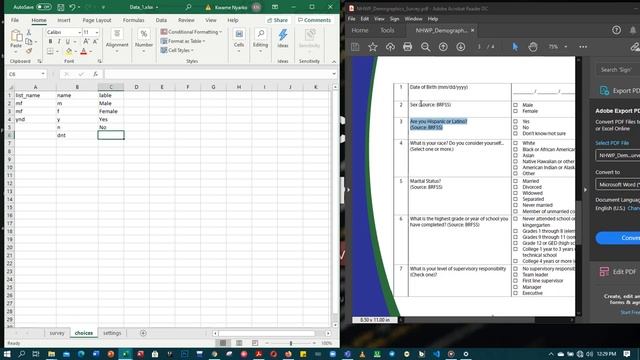This screenshot has width=640, height=360.
Task: Expand Conditional Formatting dropdown
Action: pyautogui.click(x=220, y=32)
